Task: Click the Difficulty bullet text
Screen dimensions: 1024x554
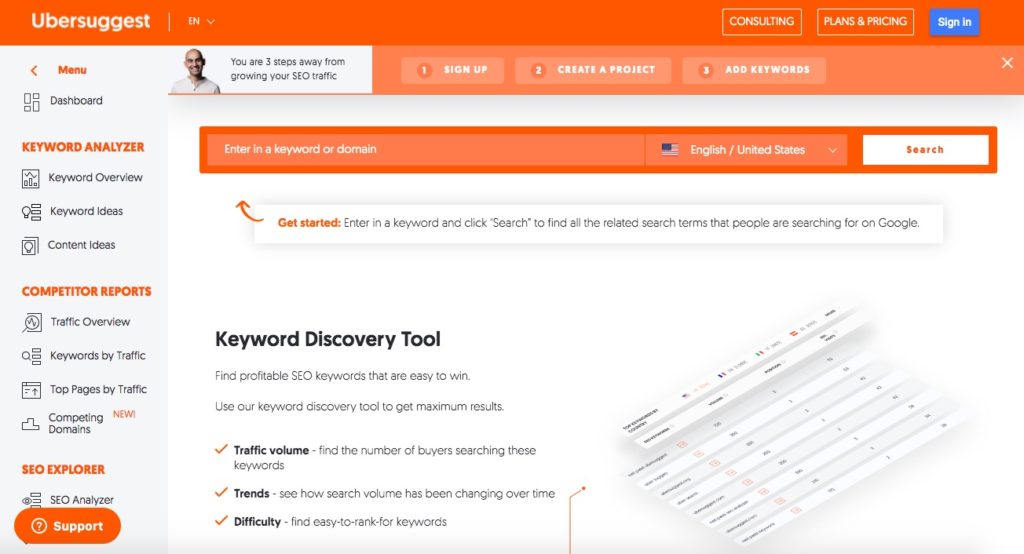Action: click(340, 521)
